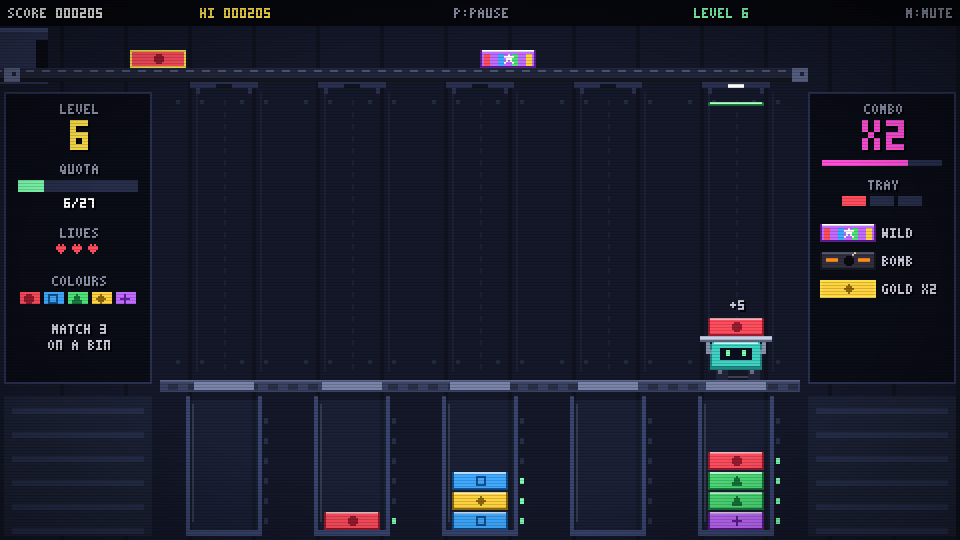Screen dimensions: 960x540
Task: Click the SCORE 000205 readout
Action: click(x=55, y=13)
